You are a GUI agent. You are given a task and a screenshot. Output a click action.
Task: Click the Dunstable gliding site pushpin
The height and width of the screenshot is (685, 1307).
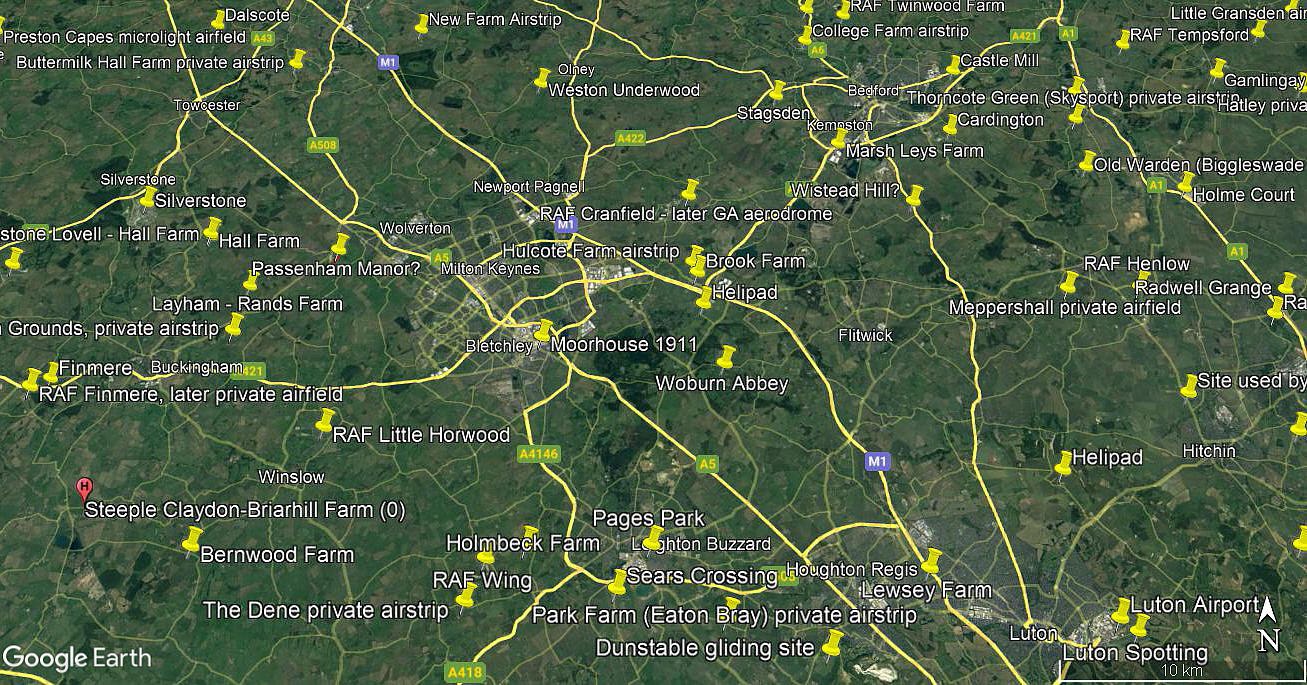click(x=831, y=643)
